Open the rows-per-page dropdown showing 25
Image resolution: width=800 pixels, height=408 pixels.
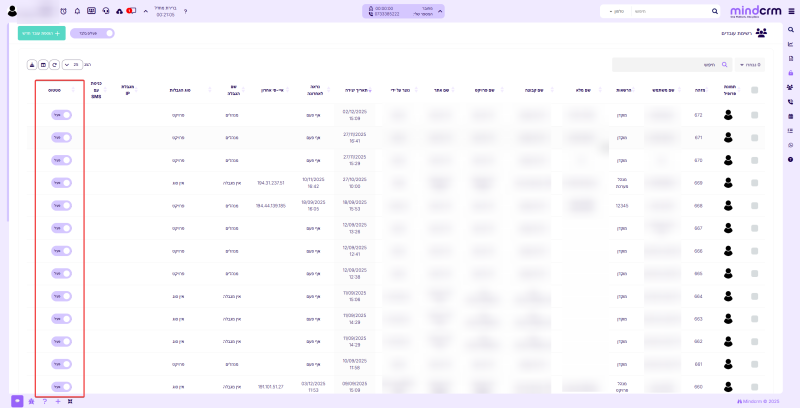74,64
